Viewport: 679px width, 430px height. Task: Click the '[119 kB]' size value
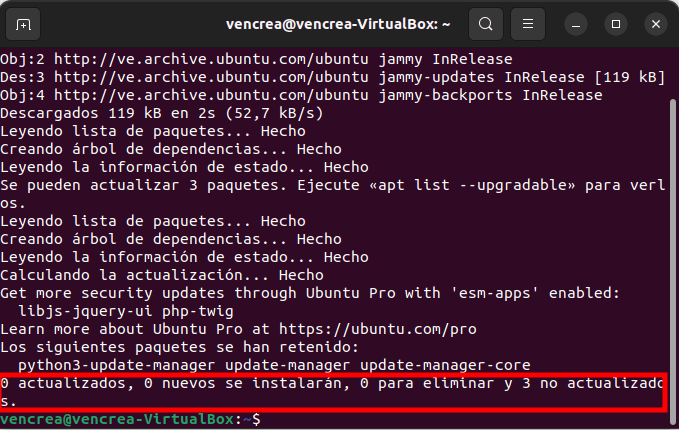(629, 77)
